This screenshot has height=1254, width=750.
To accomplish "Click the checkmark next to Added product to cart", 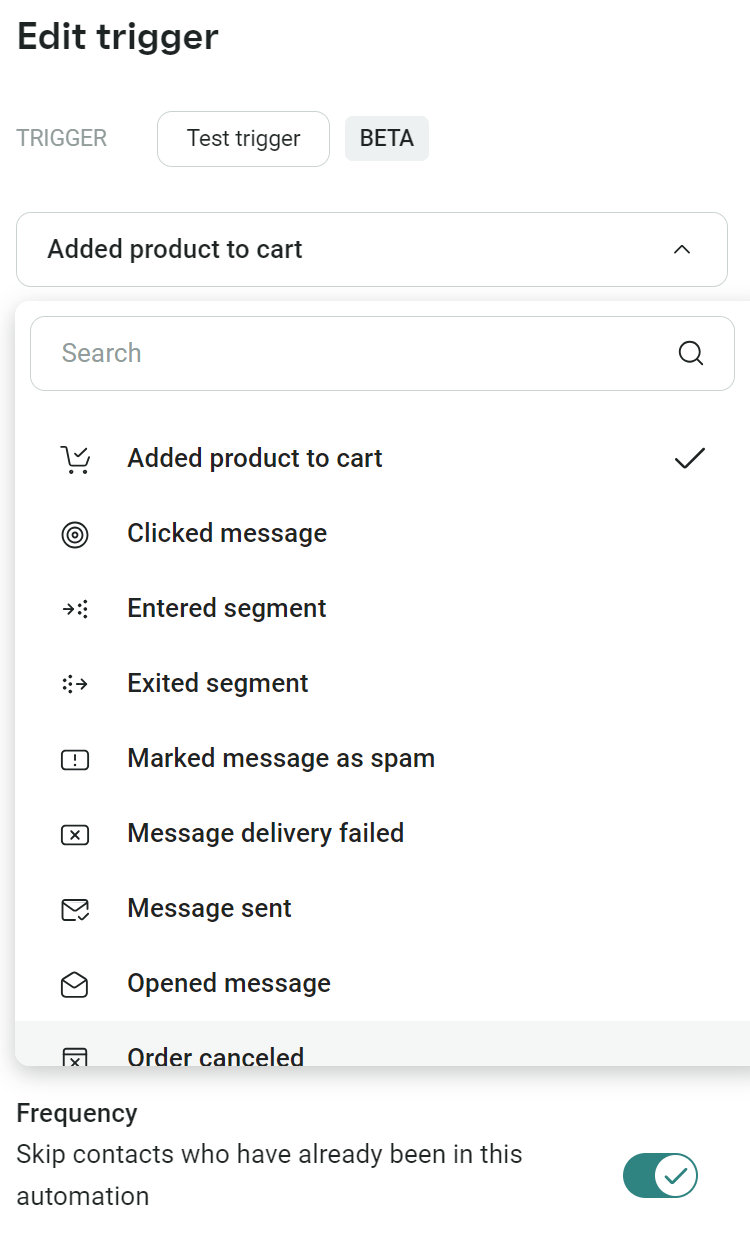I will coord(690,458).
